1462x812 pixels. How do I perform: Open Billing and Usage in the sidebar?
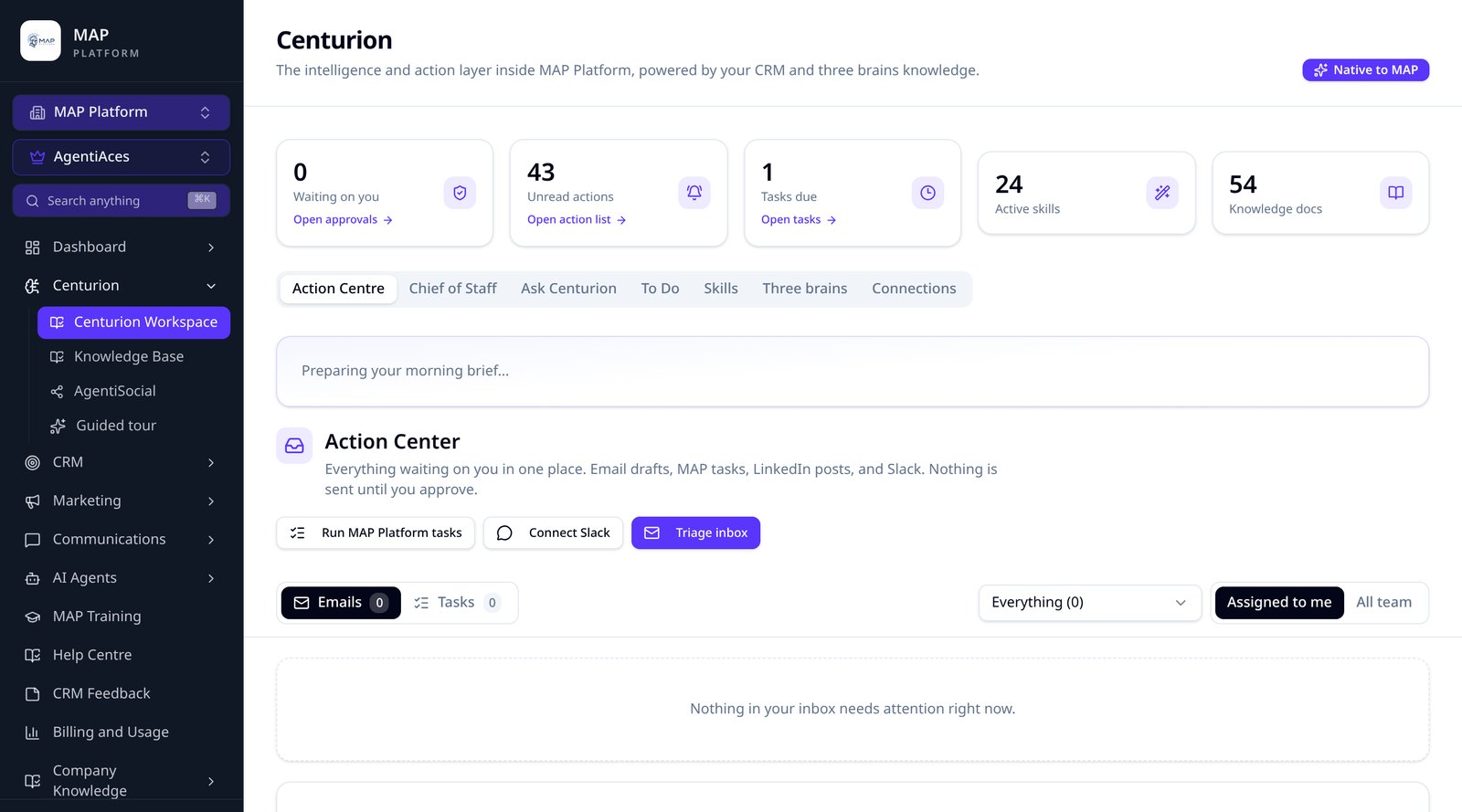[122, 733]
